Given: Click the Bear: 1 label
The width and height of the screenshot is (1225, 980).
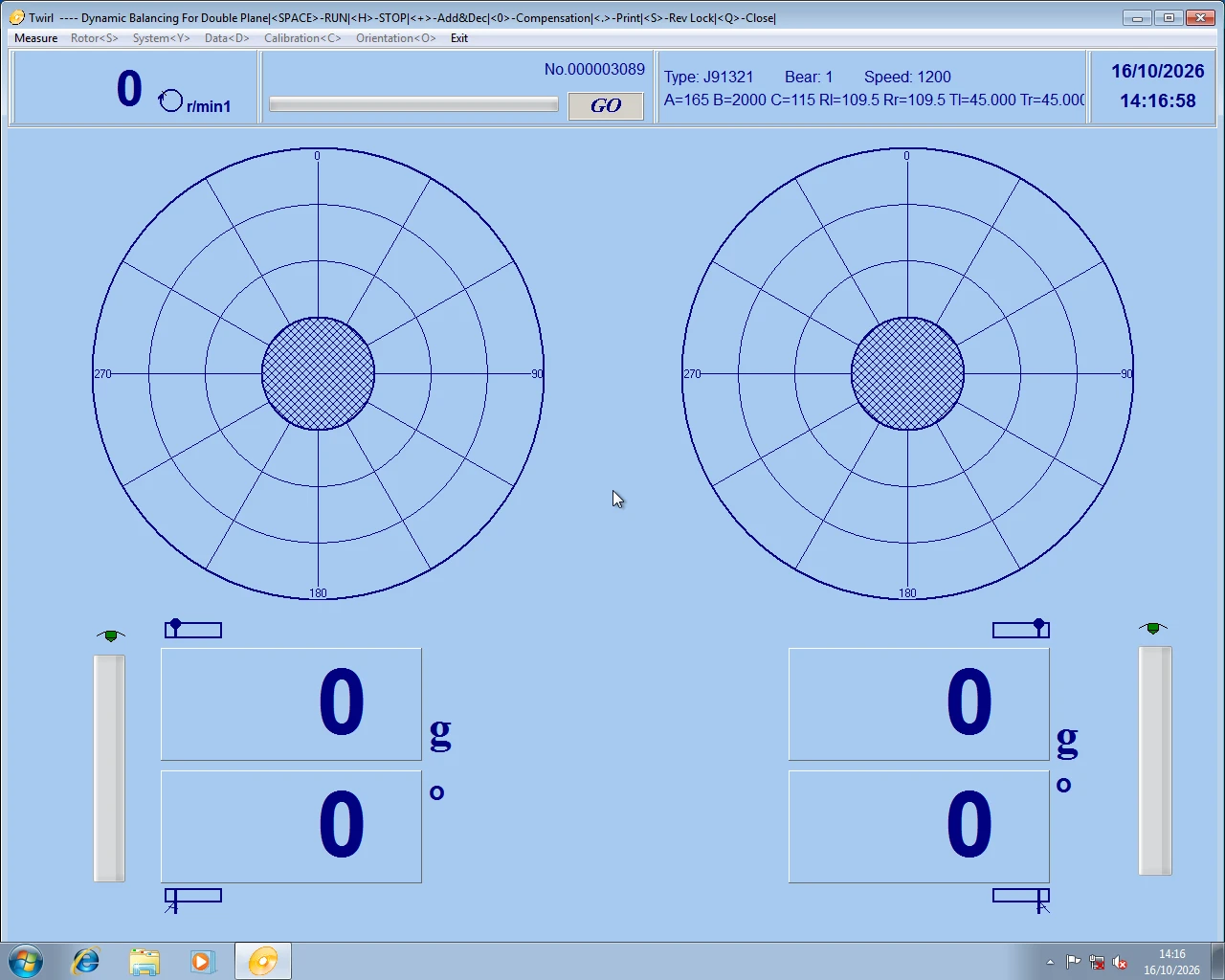Looking at the screenshot, I should (809, 77).
